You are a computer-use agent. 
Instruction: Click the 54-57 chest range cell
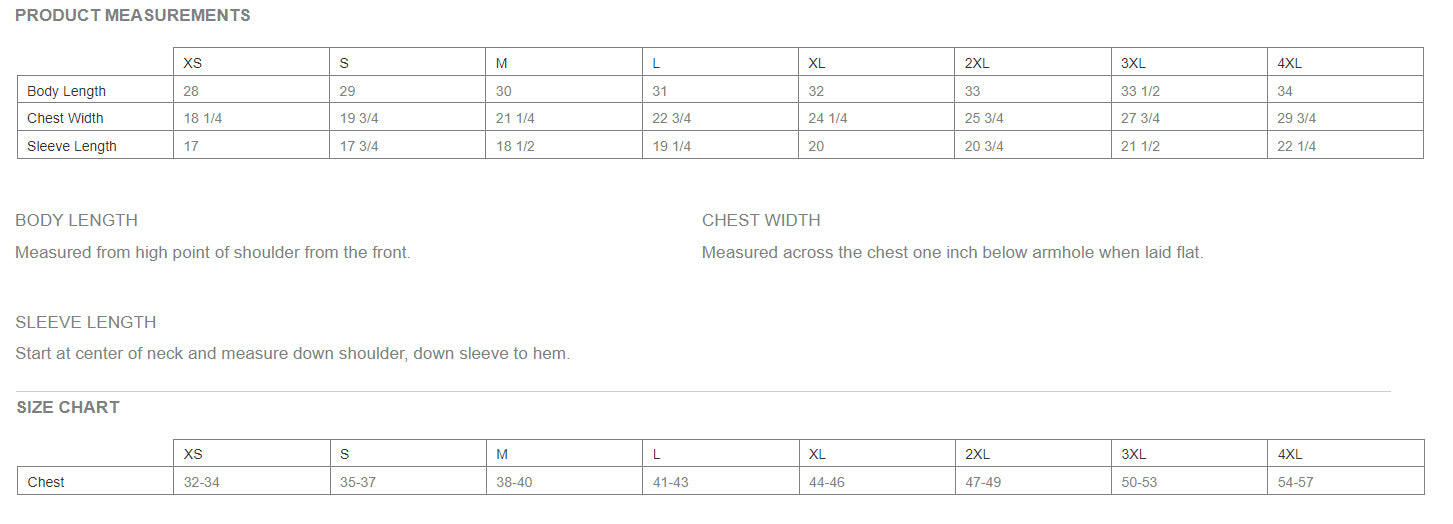tap(1296, 482)
